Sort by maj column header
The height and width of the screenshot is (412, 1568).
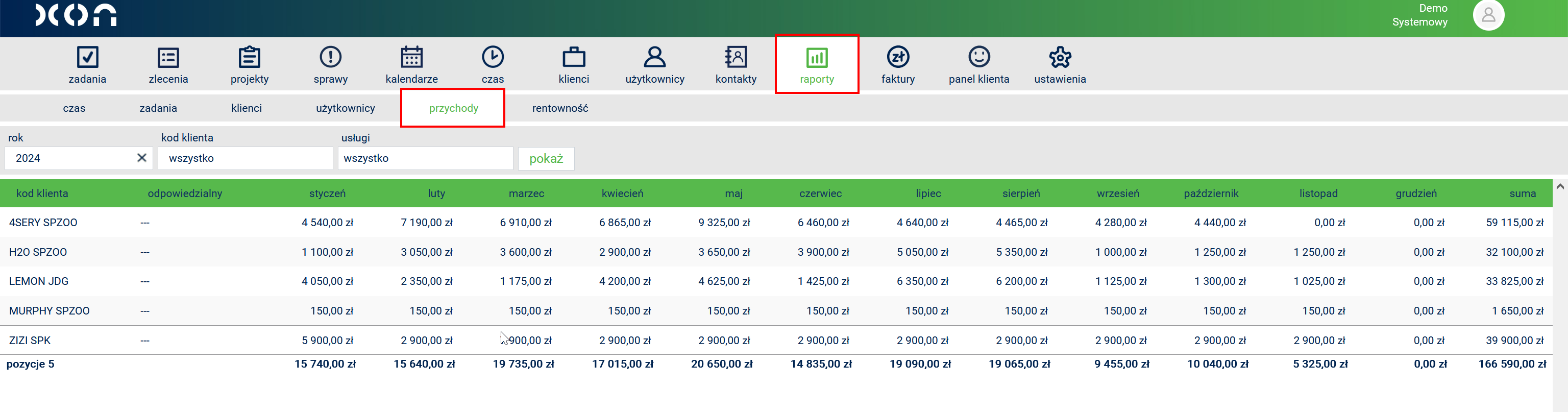(733, 193)
